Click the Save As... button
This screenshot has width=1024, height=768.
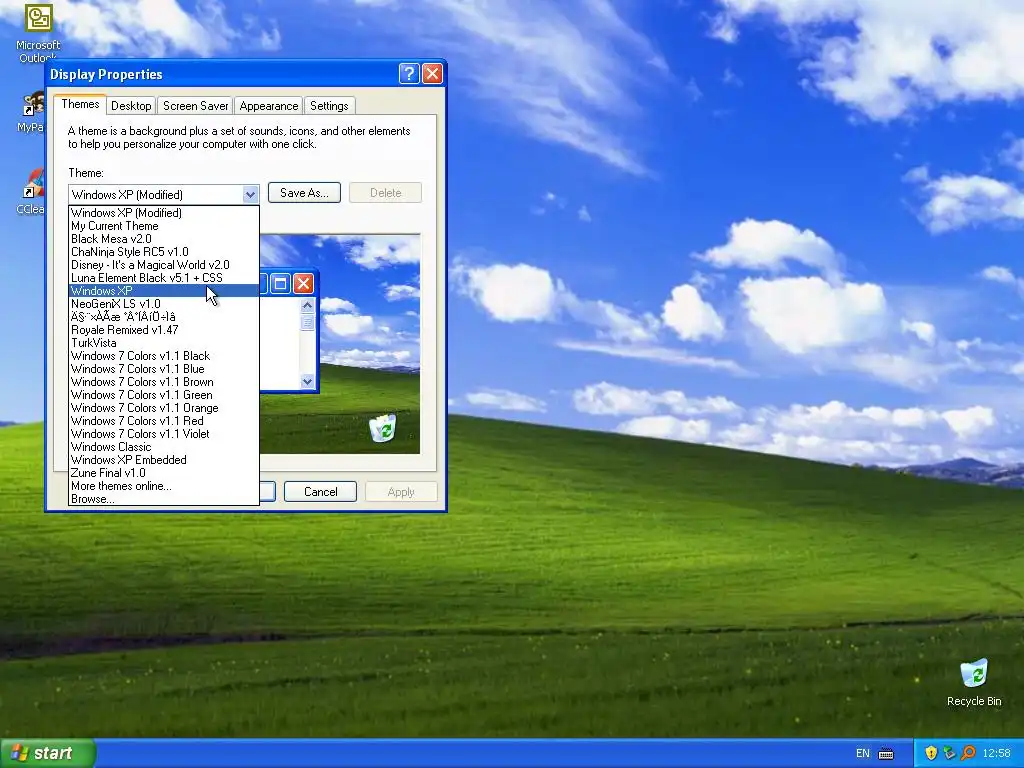pos(304,193)
